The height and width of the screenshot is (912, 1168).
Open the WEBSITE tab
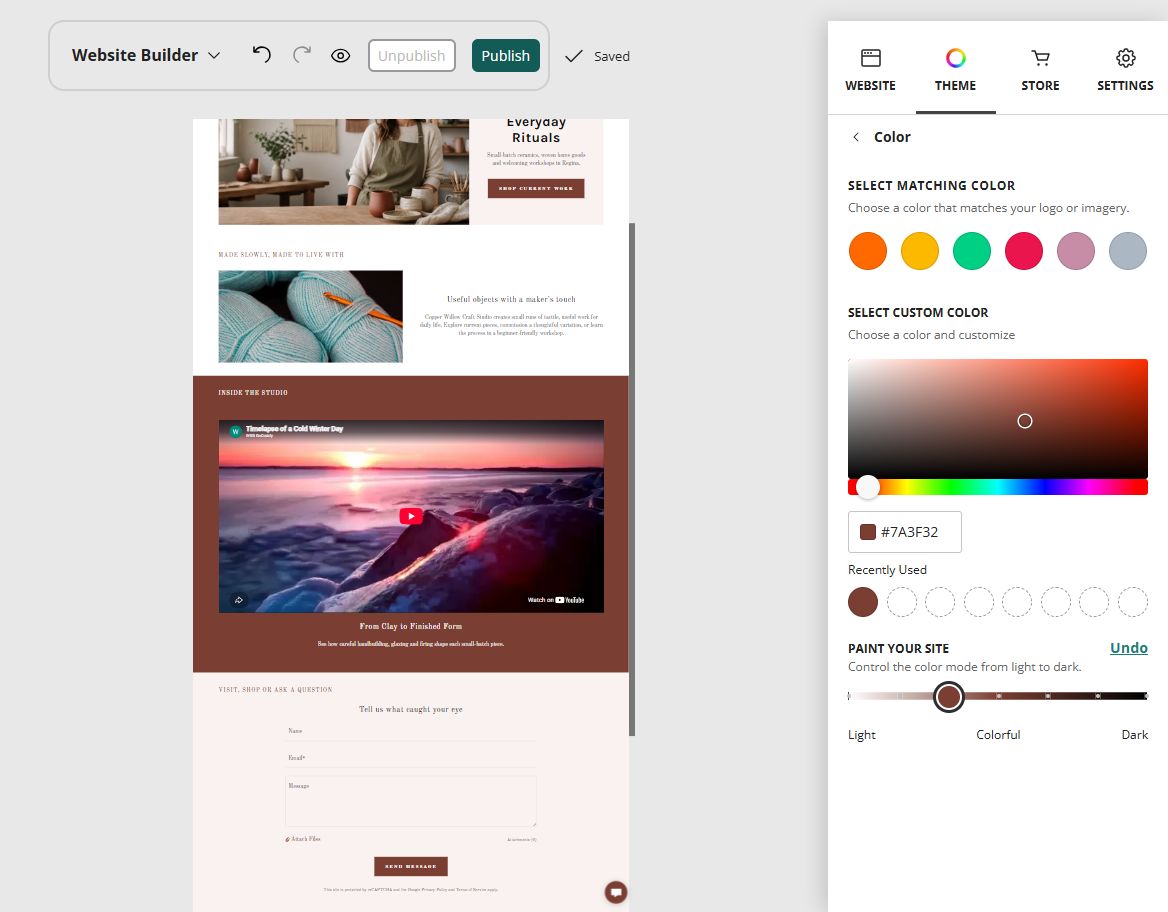(x=870, y=70)
